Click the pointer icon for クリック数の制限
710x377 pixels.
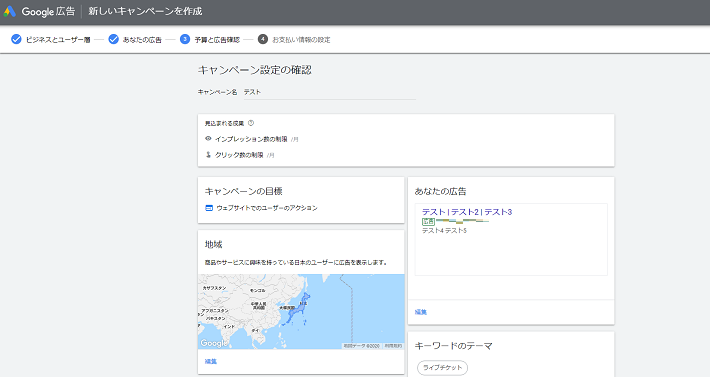coord(208,155)
